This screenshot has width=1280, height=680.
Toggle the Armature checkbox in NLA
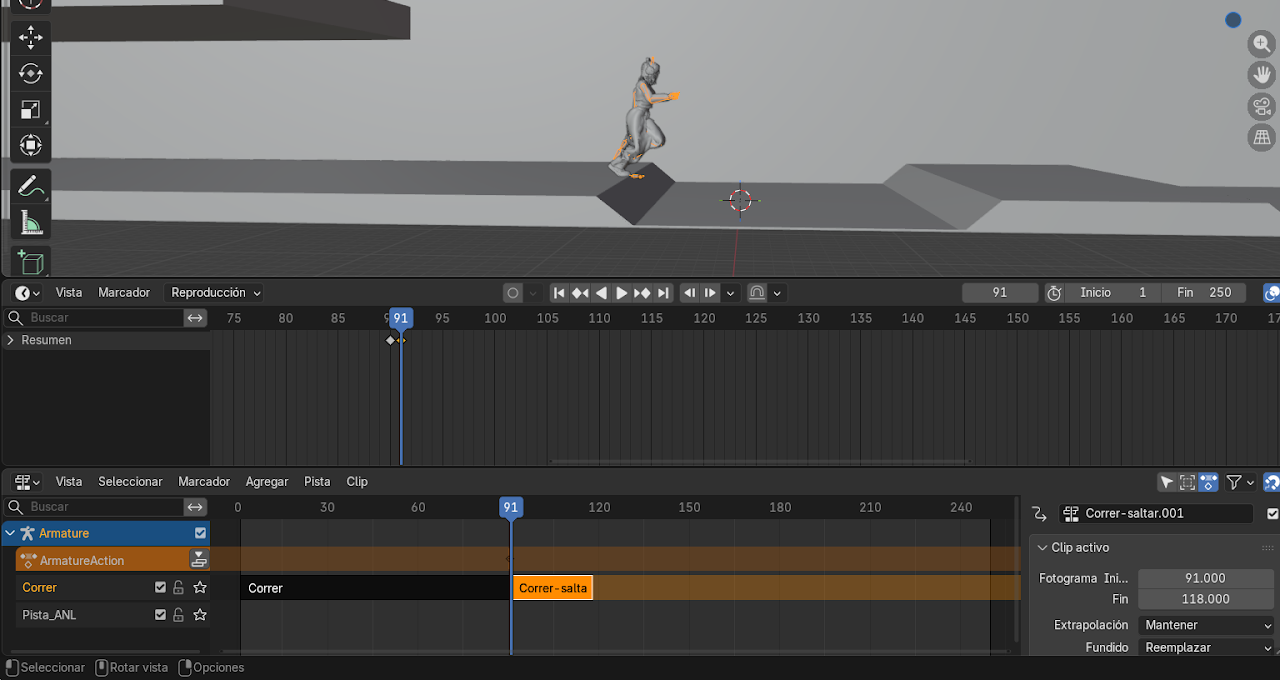coord(200,534)
